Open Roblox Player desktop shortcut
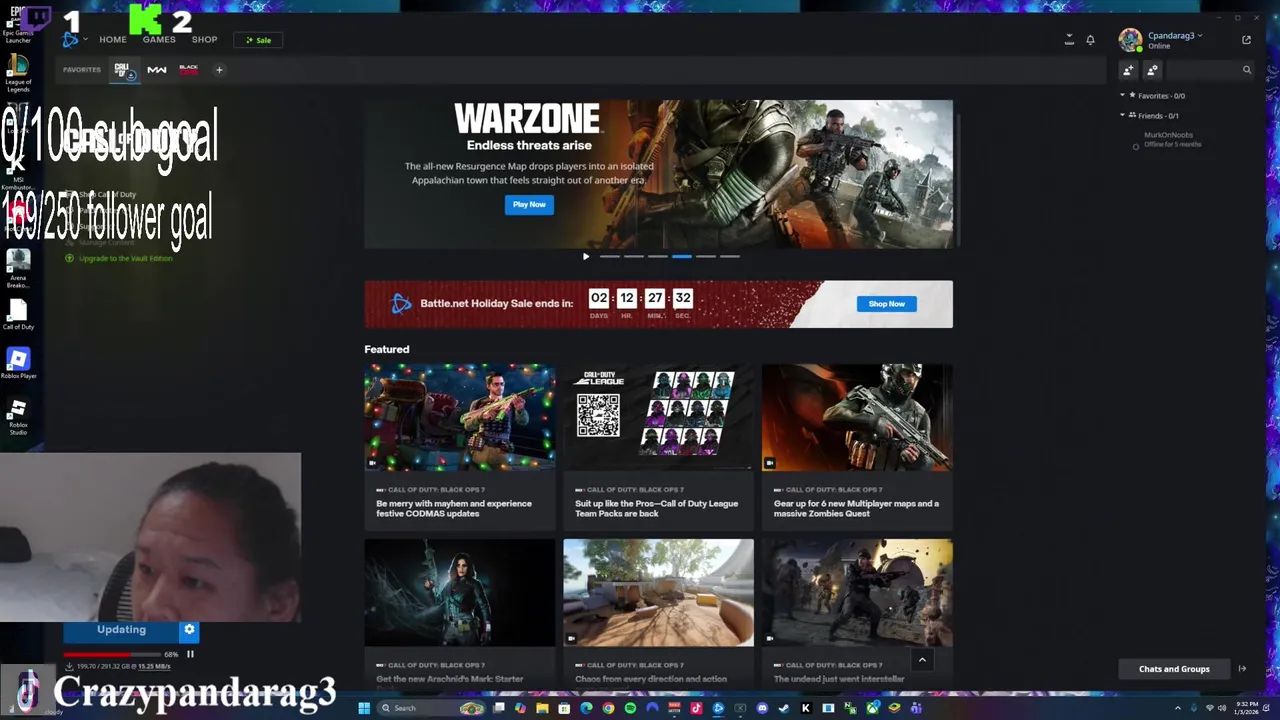The width and height of the screenshot is (1280, 720). 18,363
